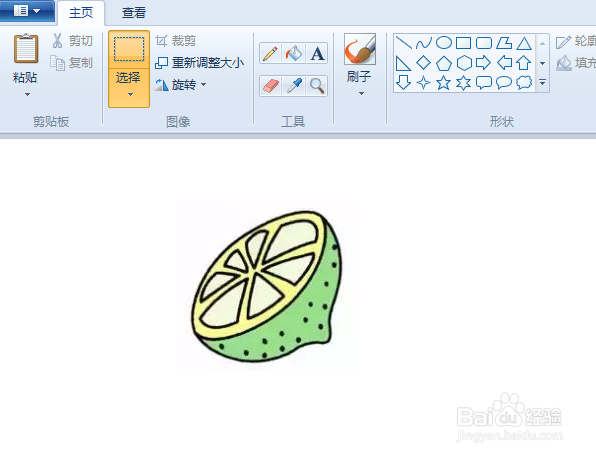Choose the Curve shape
596x456 pixels.
point(423,43)
